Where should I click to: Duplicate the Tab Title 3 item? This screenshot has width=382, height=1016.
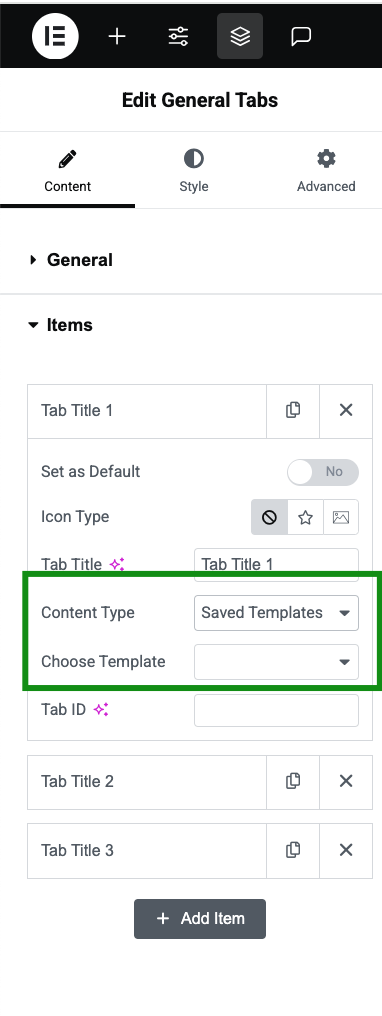point(293,850)
